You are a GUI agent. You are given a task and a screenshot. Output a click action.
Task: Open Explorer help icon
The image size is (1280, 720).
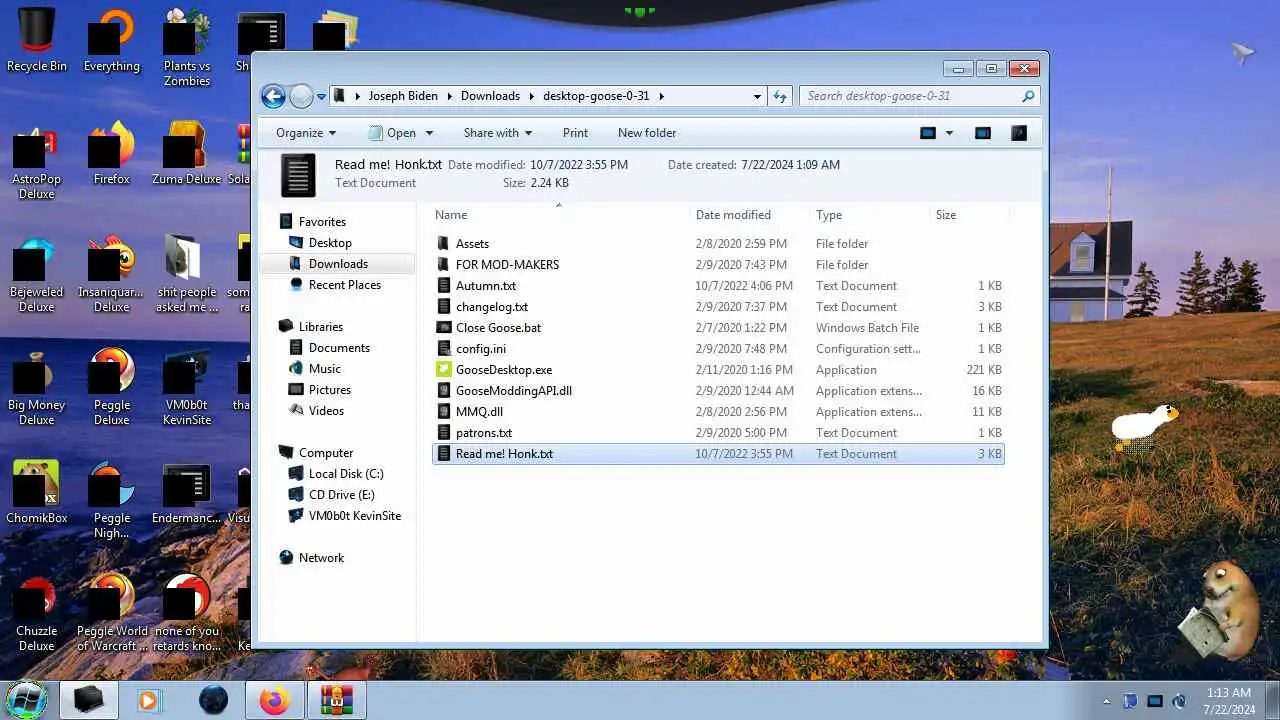pos(1019,133)
